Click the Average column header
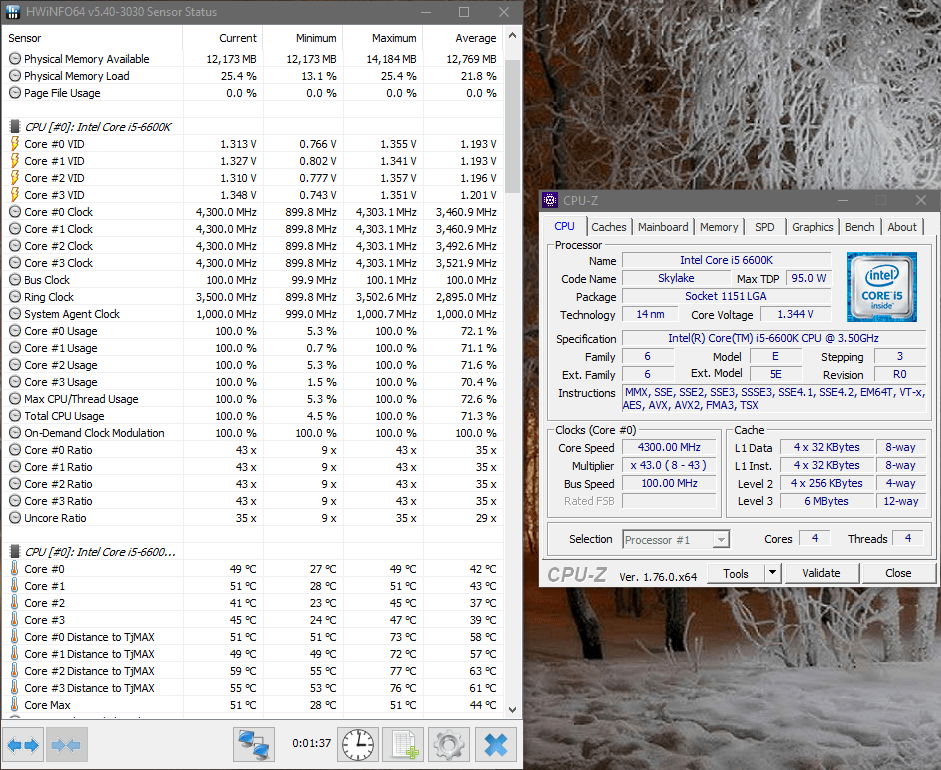Screen dimensions: 941x770 [x=463, y=38]
